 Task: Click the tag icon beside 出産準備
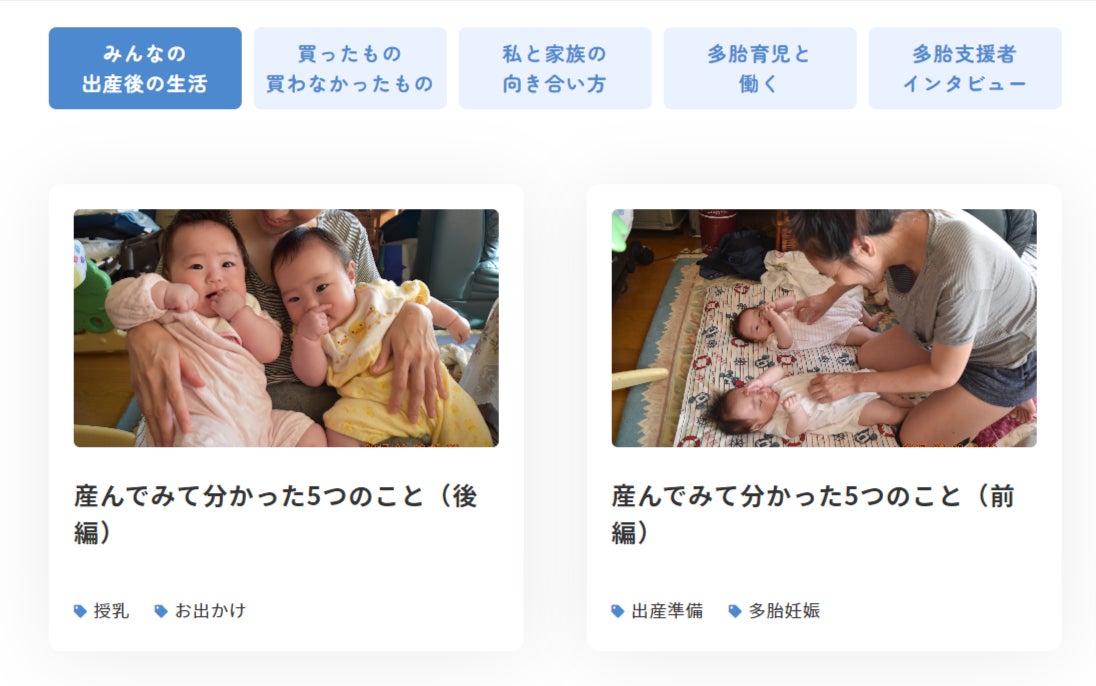point(618,611)
